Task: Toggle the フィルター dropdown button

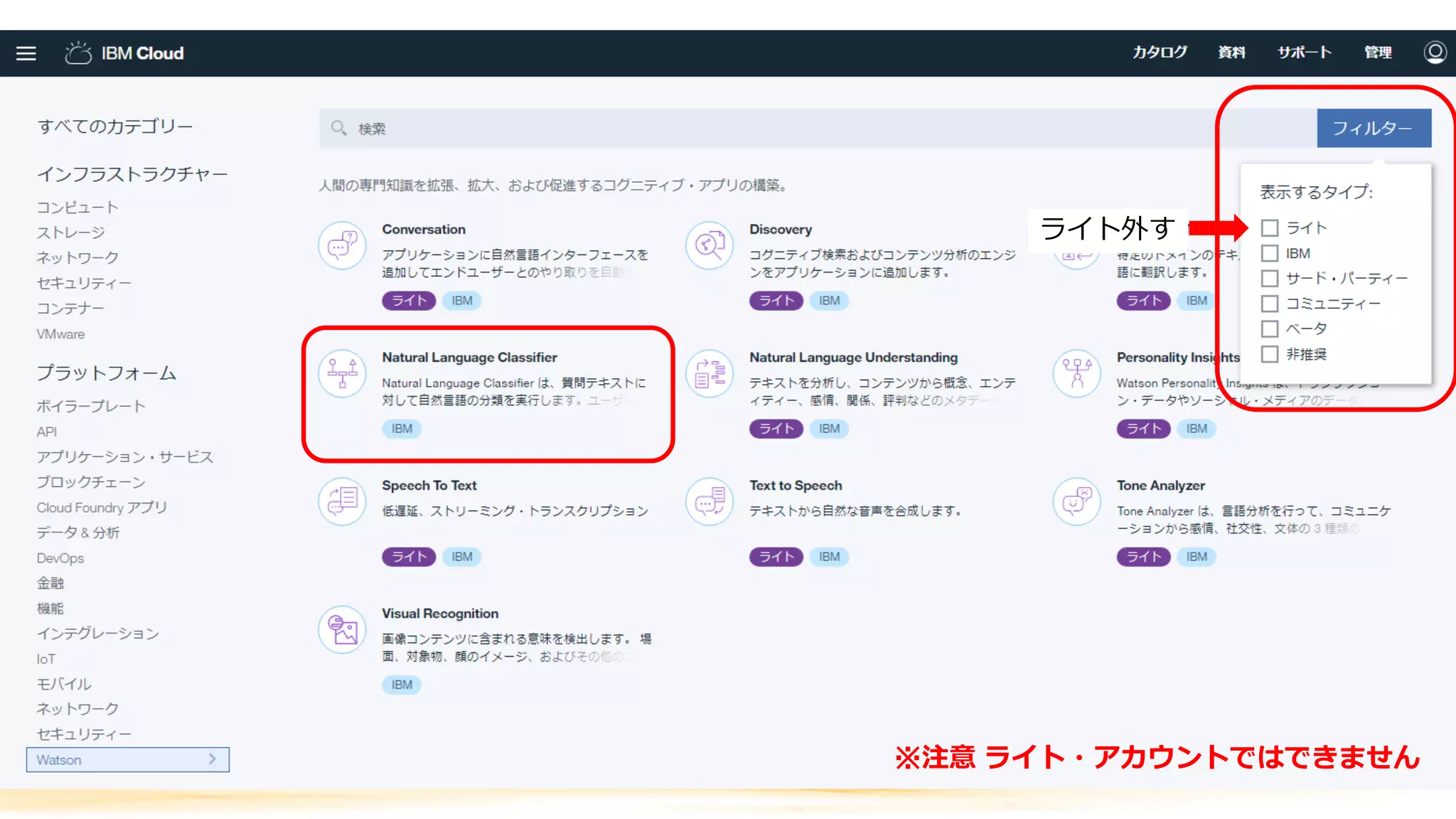Action: click(x=1374, y=128)
